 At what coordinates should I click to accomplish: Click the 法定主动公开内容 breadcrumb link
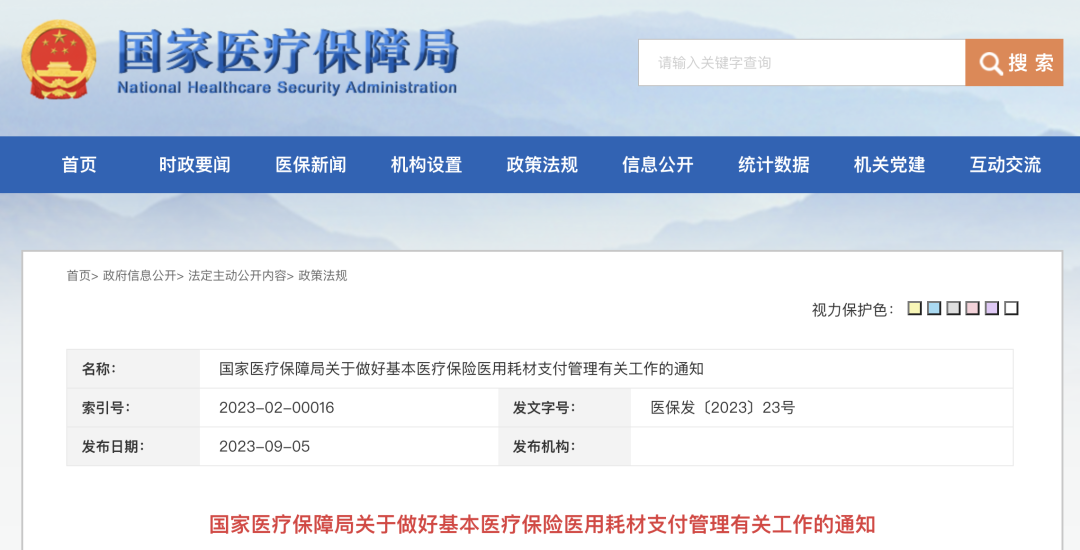(237, 275)
